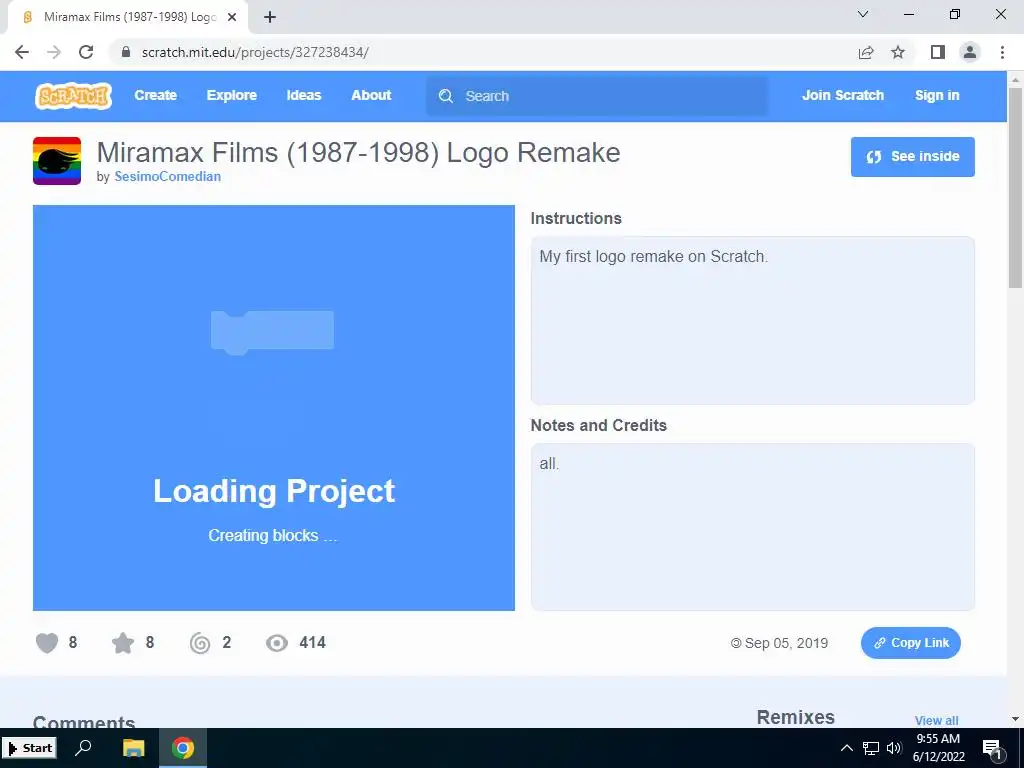Click the Search input field

(596, 96)
